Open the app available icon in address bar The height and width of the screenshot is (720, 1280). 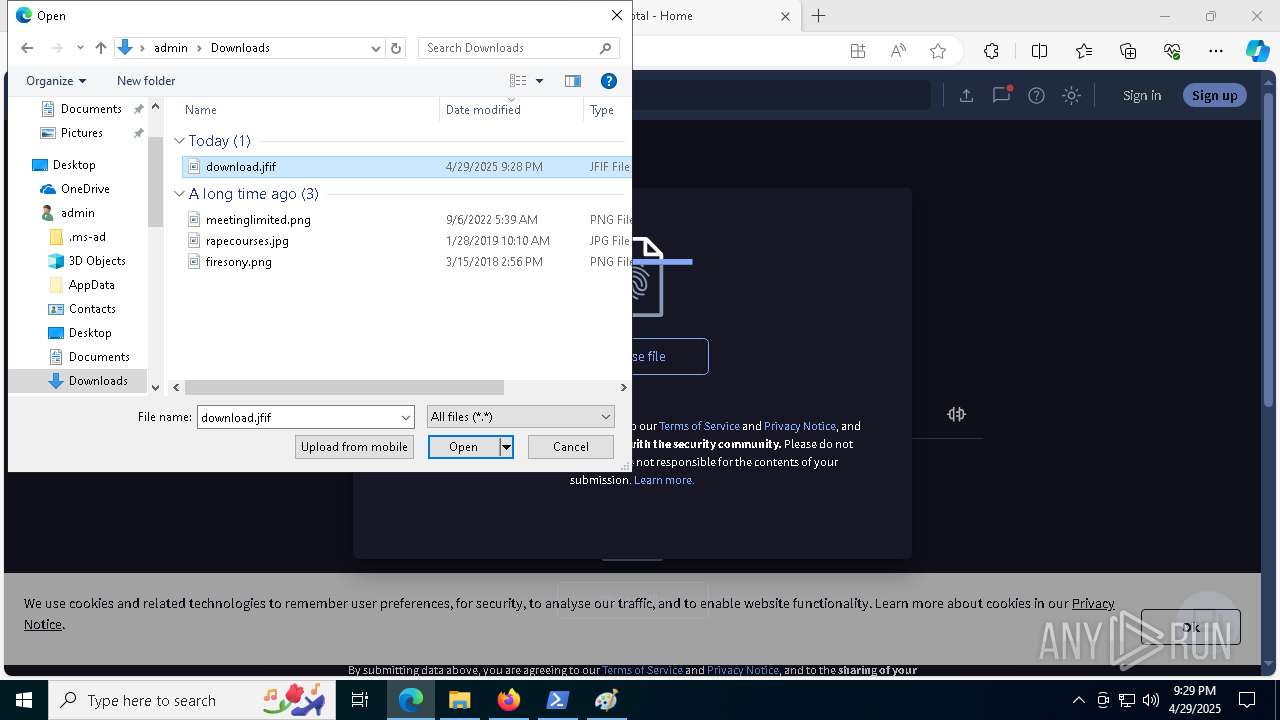(x=857, y=51)
